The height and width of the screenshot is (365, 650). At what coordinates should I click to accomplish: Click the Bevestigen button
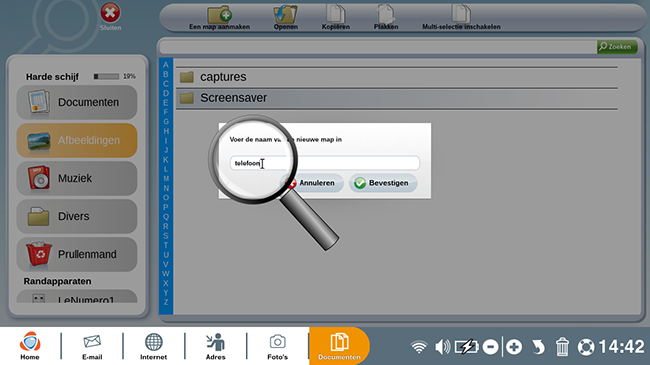[x=383, y=183]
